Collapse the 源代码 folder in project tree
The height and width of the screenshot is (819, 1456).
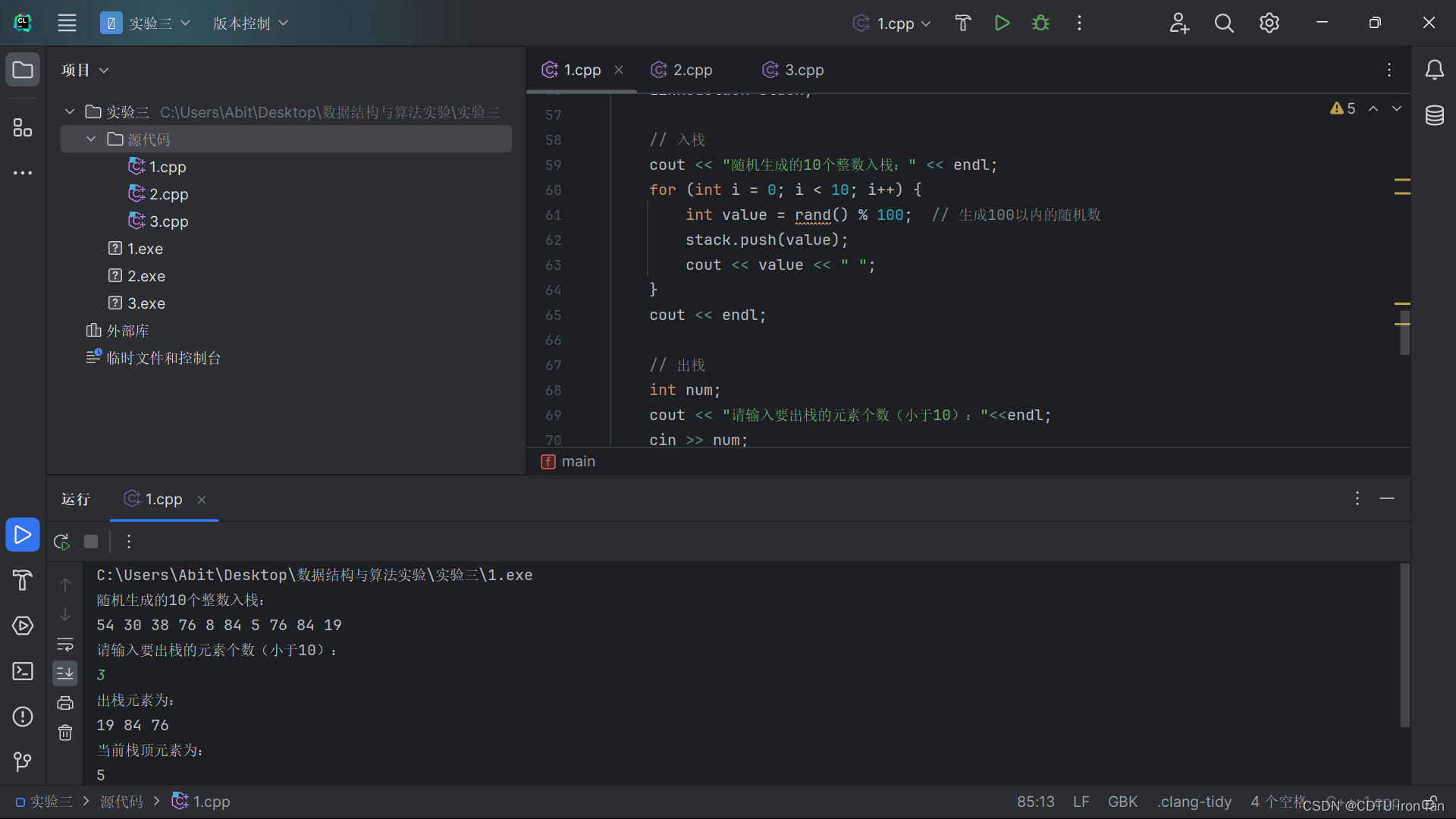91,139
